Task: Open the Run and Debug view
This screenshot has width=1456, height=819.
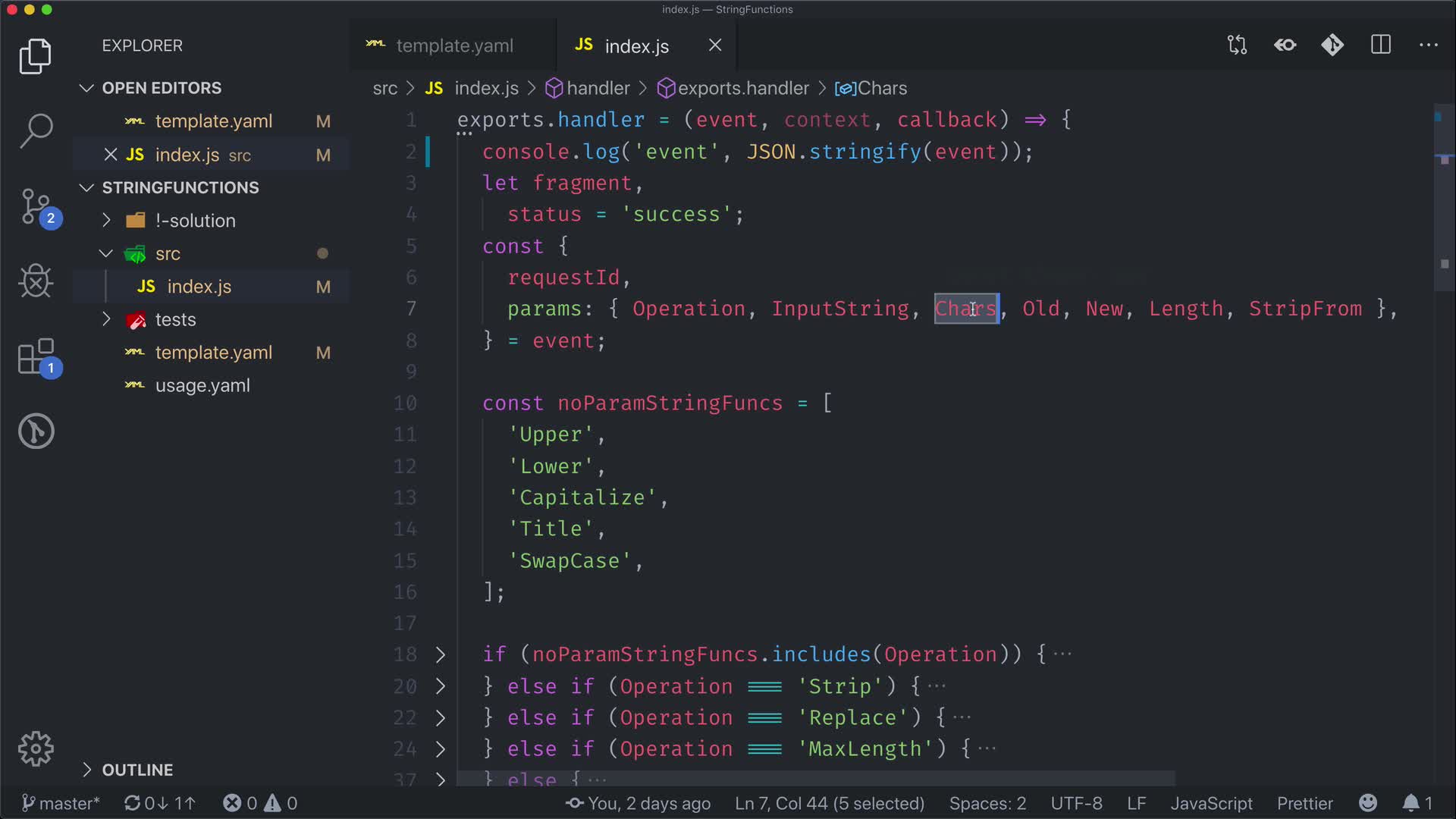Action: pos(36,281)
